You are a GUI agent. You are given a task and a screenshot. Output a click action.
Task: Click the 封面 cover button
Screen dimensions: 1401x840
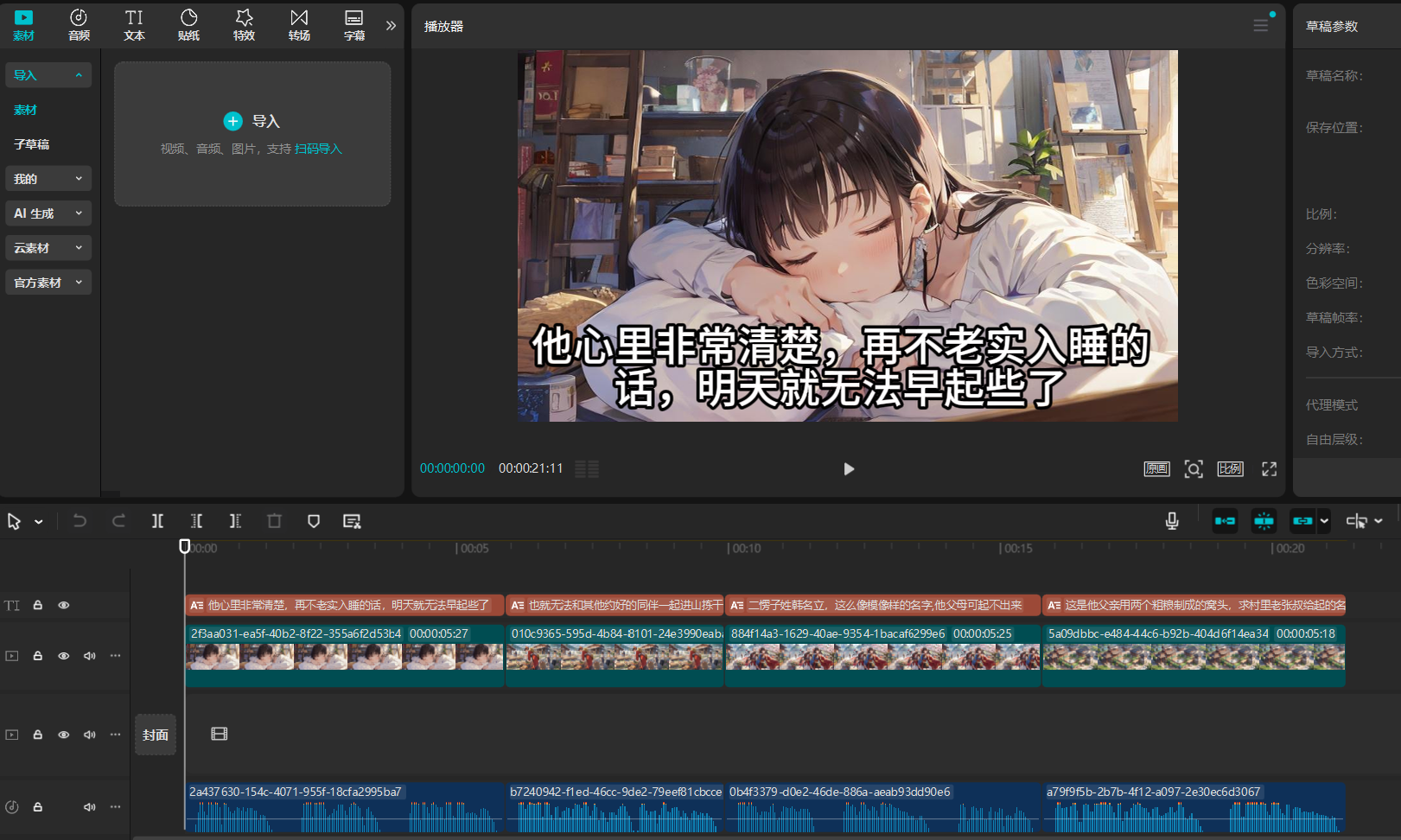[x=156, y=735]
